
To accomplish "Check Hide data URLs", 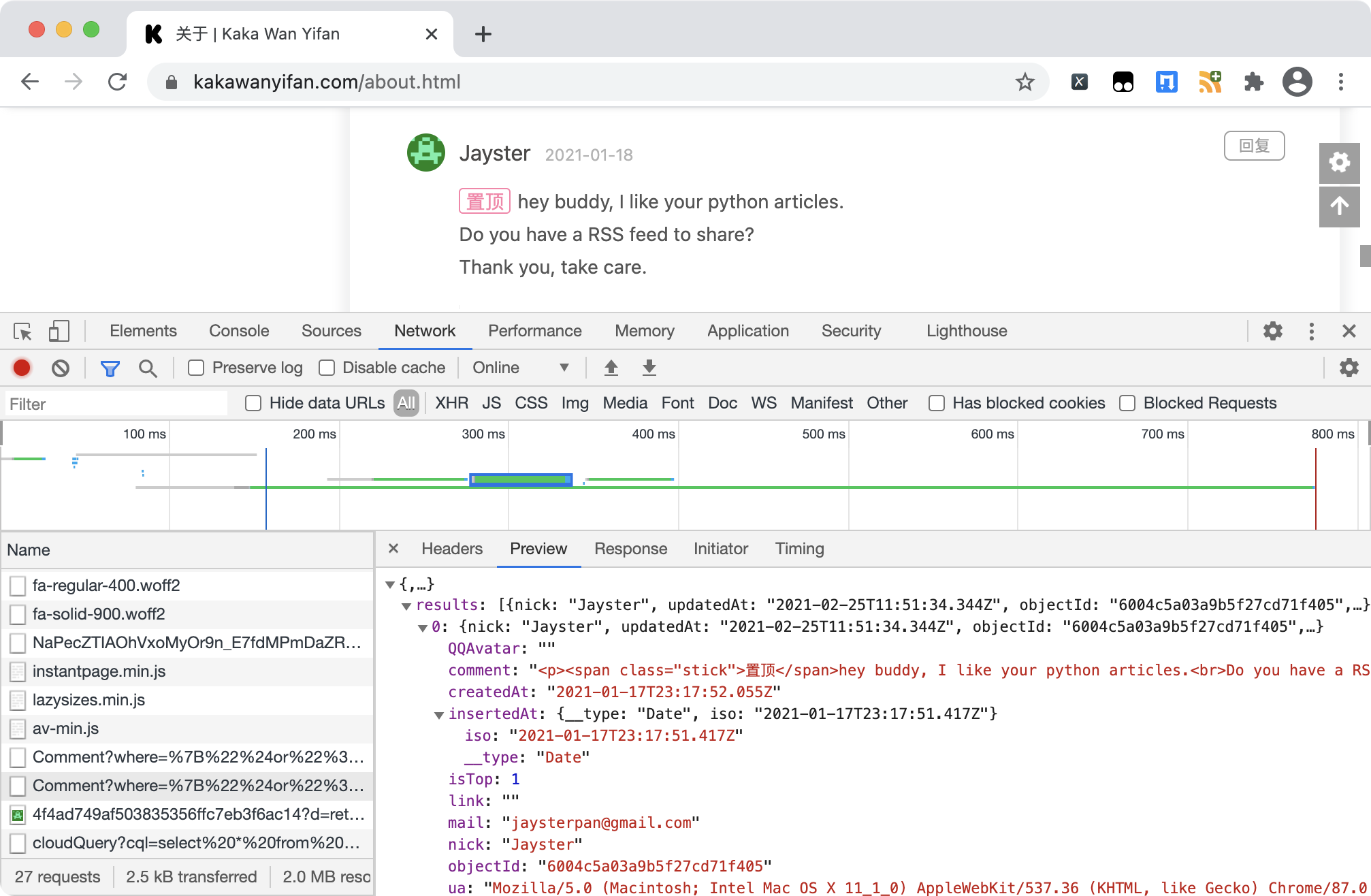I will (x=253, y=402).
